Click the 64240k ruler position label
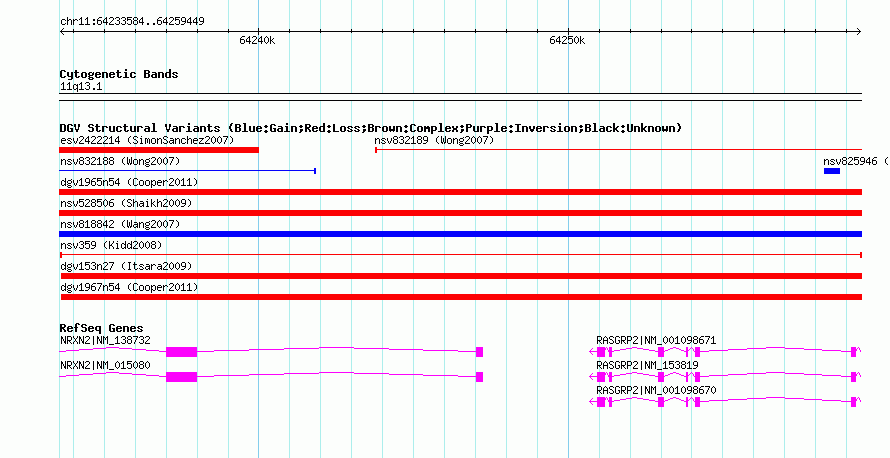The height and width of the screenshot is (458, 890). (x=257, y=41)
